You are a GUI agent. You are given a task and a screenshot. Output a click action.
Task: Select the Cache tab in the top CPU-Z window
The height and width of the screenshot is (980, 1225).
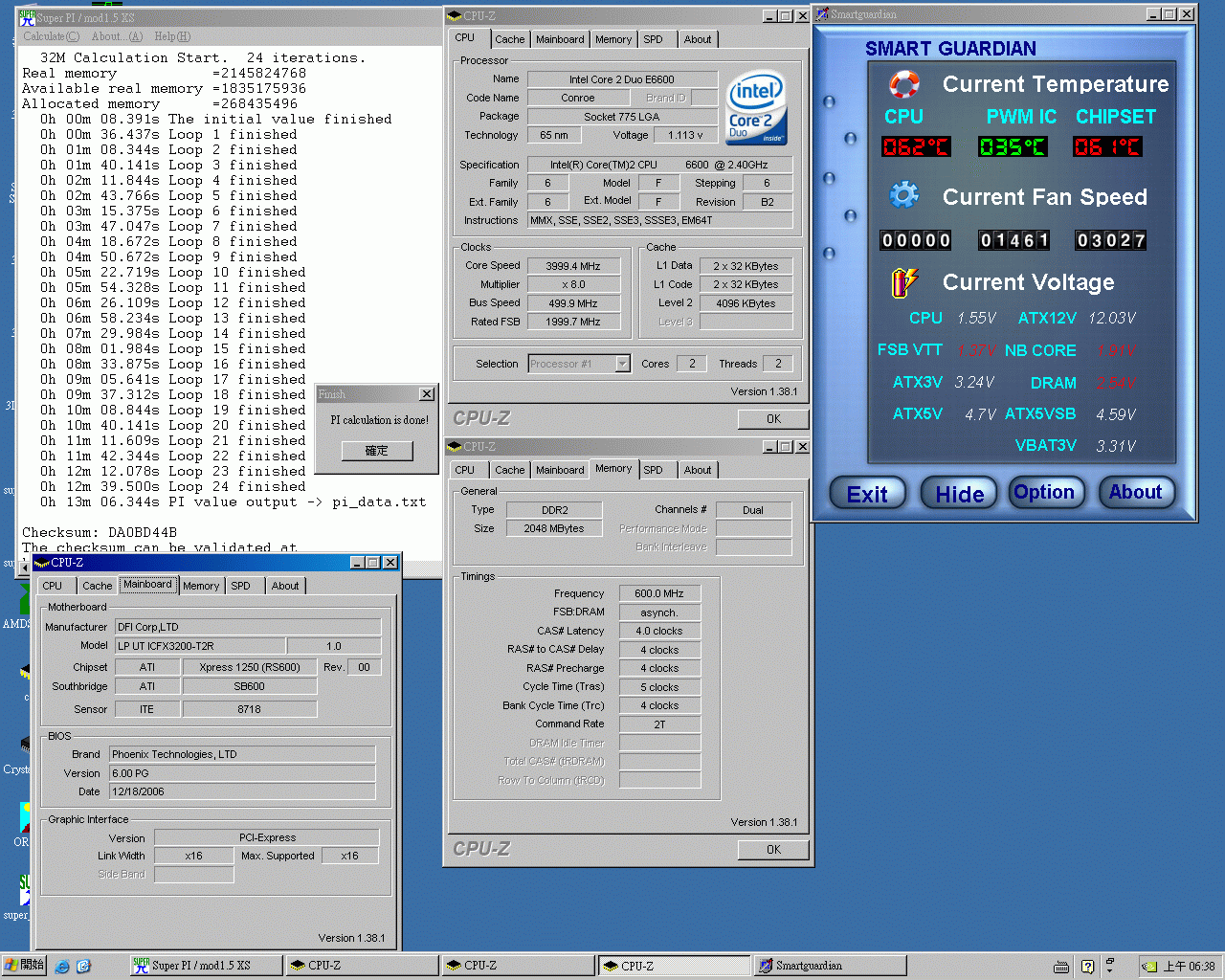(x=509, y=39)
